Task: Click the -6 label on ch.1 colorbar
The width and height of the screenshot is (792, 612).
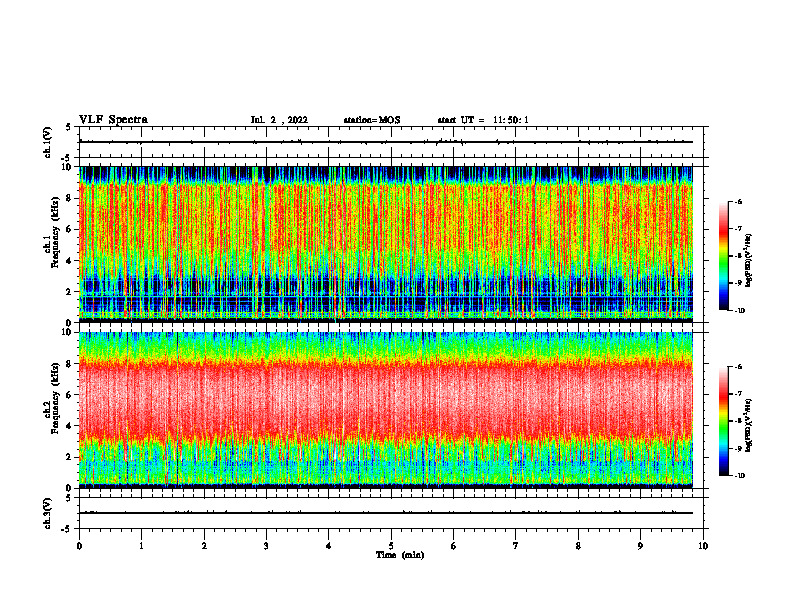Action: (738, 202)
